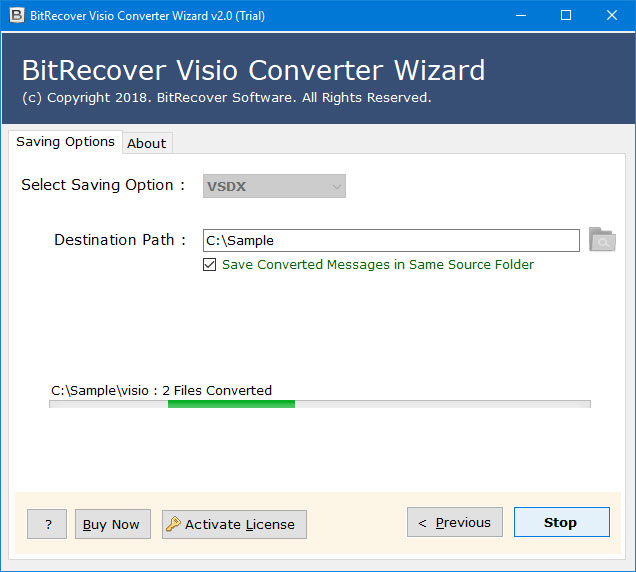Uncheck Save Converted Messages in Same Source Folder

coord(209,264)
